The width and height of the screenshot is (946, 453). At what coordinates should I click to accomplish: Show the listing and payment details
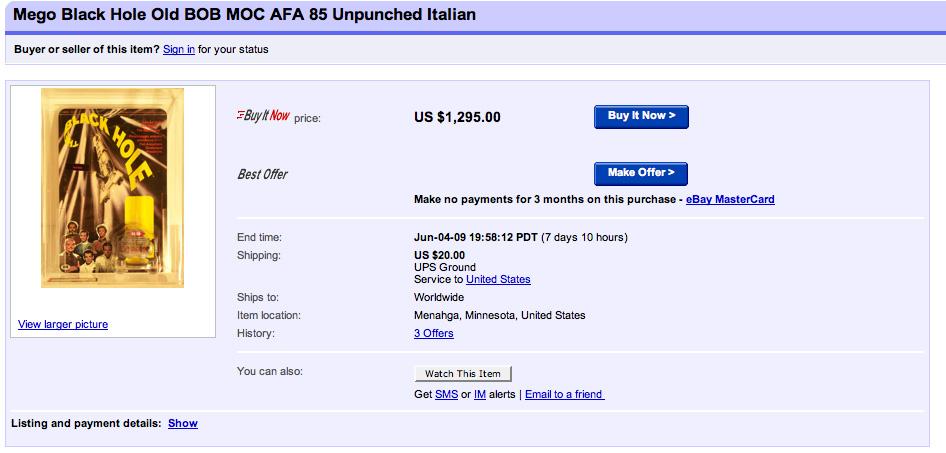click(x=183, y=423)
